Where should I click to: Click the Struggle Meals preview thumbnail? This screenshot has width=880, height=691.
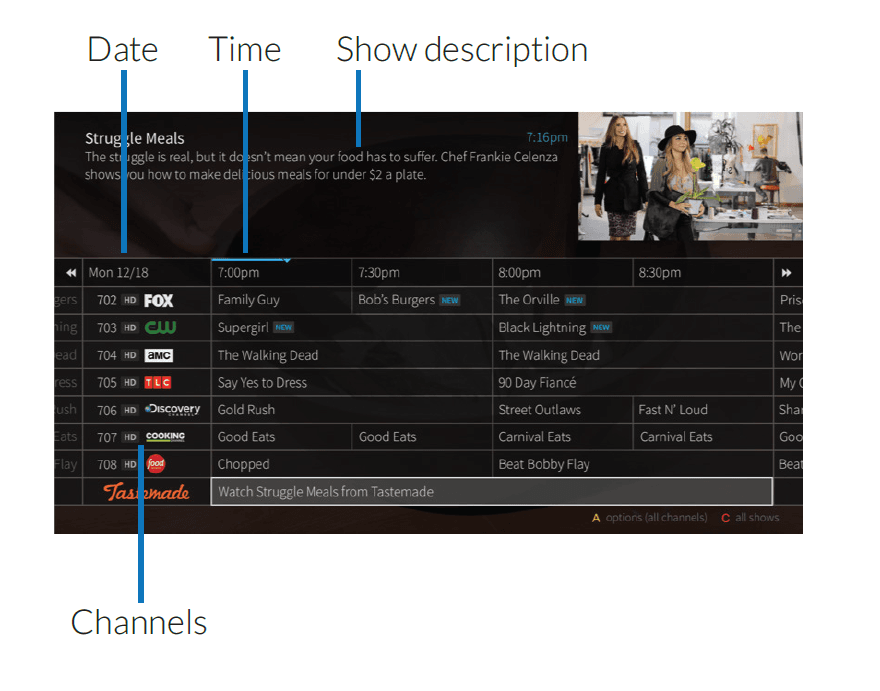pyautogui.click(x=688, y=176)
